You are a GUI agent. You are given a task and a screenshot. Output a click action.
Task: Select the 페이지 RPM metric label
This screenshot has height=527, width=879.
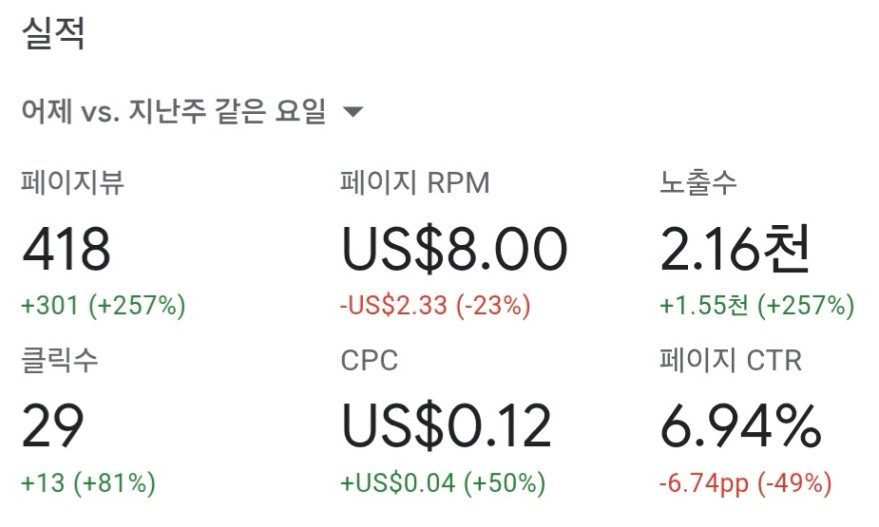(x=415, y=183)
